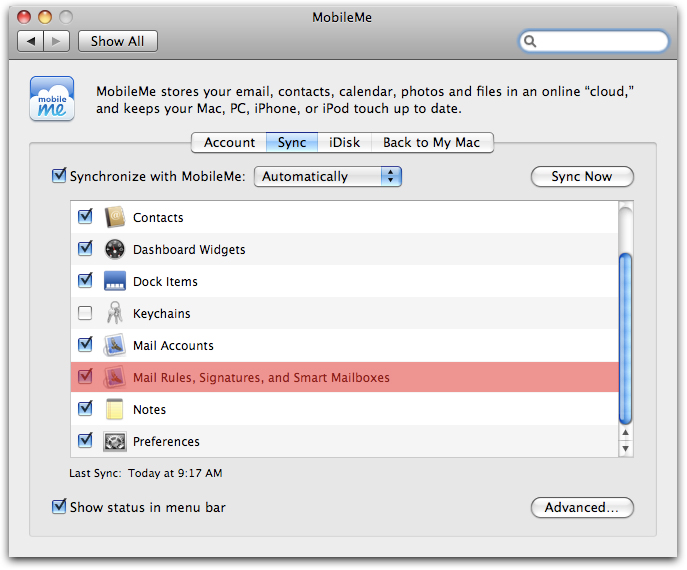Image resolution: width=687 pixels, height=570 pixels.
Task: Select the Keychains keys icon
Action: [114, 313]
